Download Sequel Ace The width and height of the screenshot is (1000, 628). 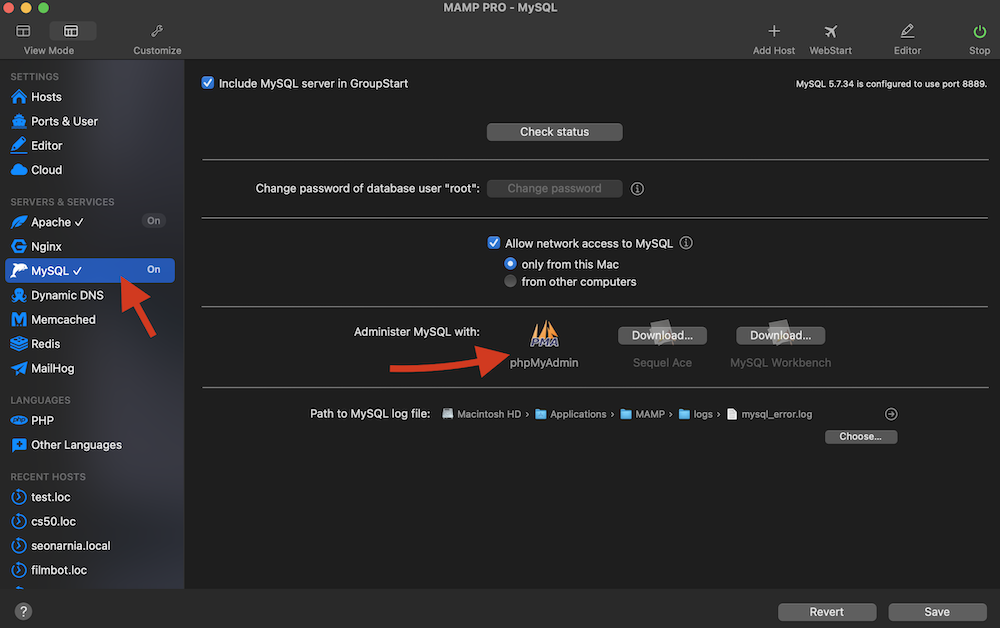662,335
